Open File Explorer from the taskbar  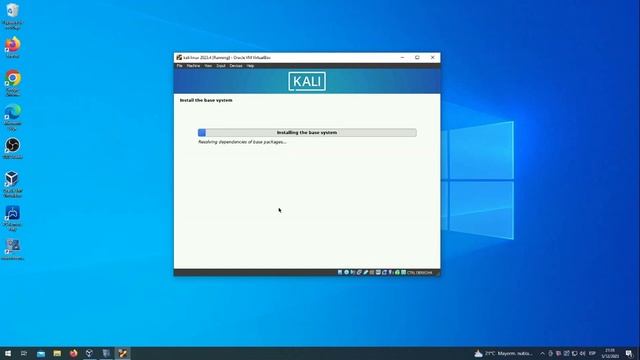point(57,353)
